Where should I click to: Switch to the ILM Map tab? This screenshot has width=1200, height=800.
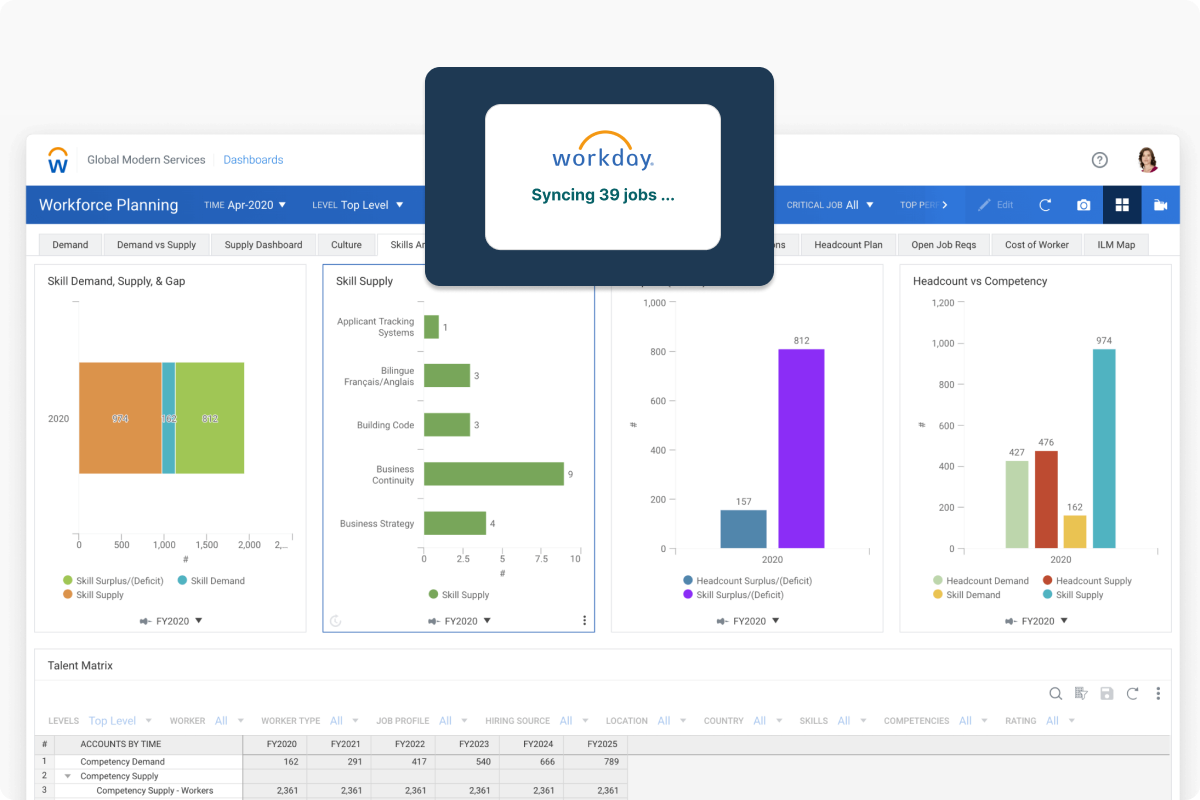tap(1116, 245)
